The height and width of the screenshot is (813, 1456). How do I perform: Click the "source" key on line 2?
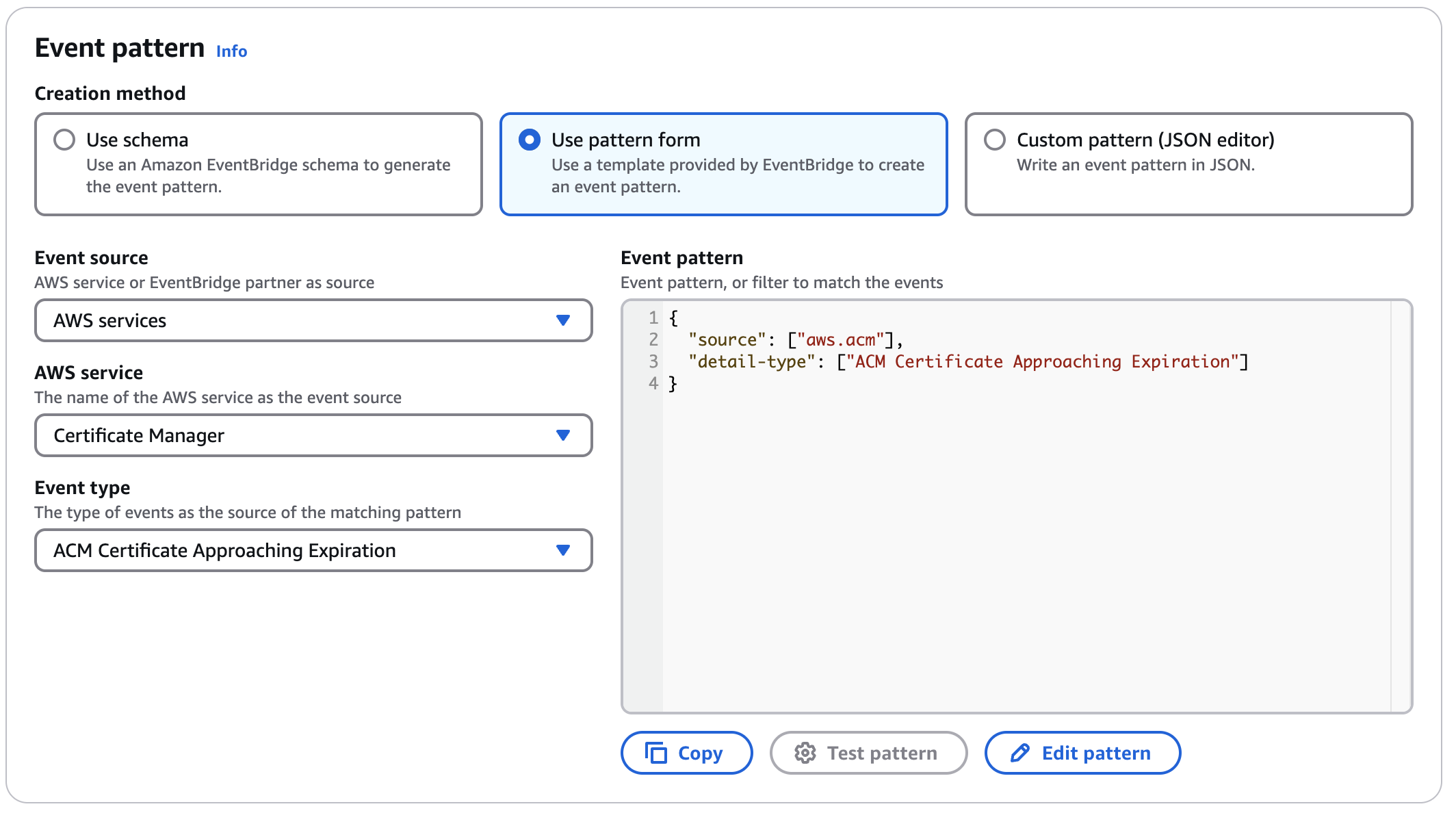tap(727, 340)
